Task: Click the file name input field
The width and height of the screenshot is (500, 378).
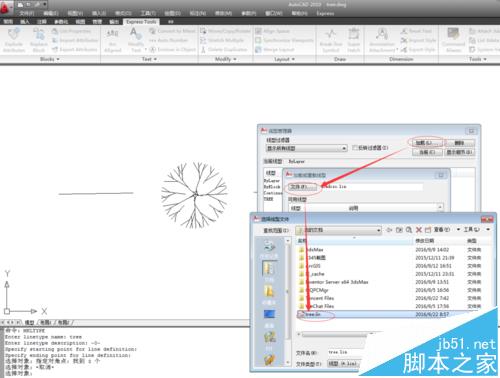Action: point(347,352)
